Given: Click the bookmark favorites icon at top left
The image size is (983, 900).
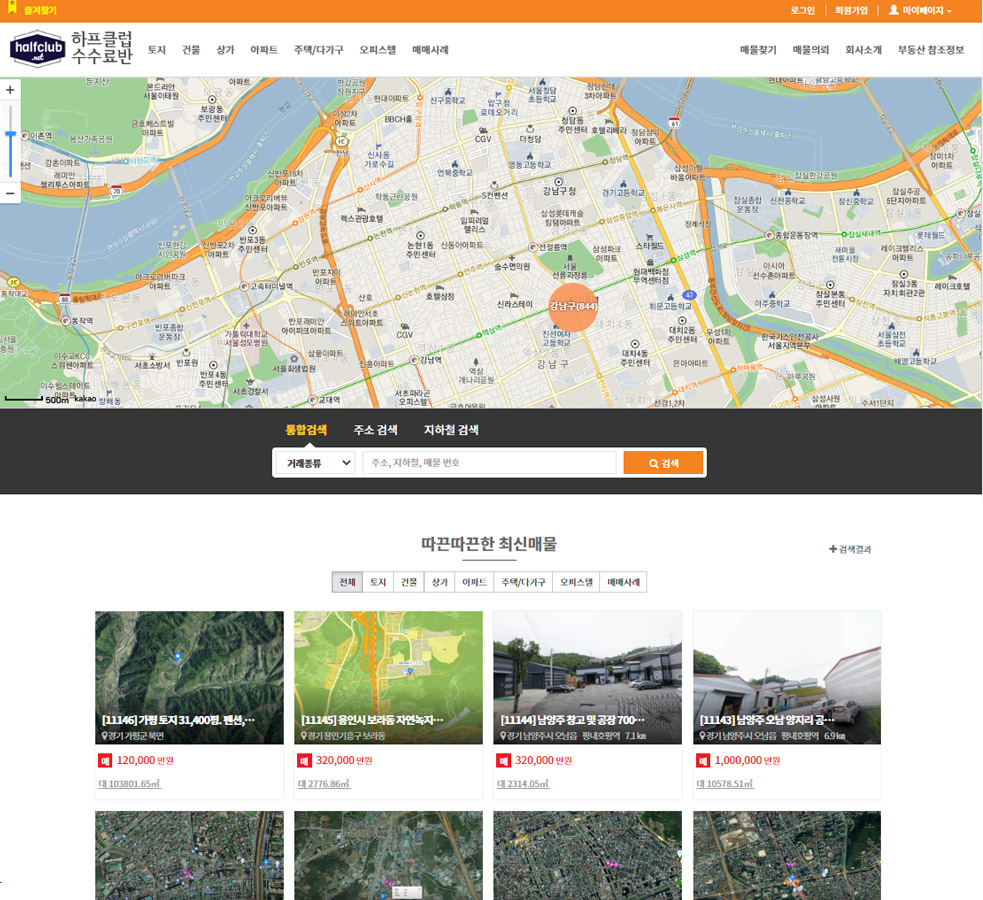Looking at the screenshot, I should coord(14,10).
